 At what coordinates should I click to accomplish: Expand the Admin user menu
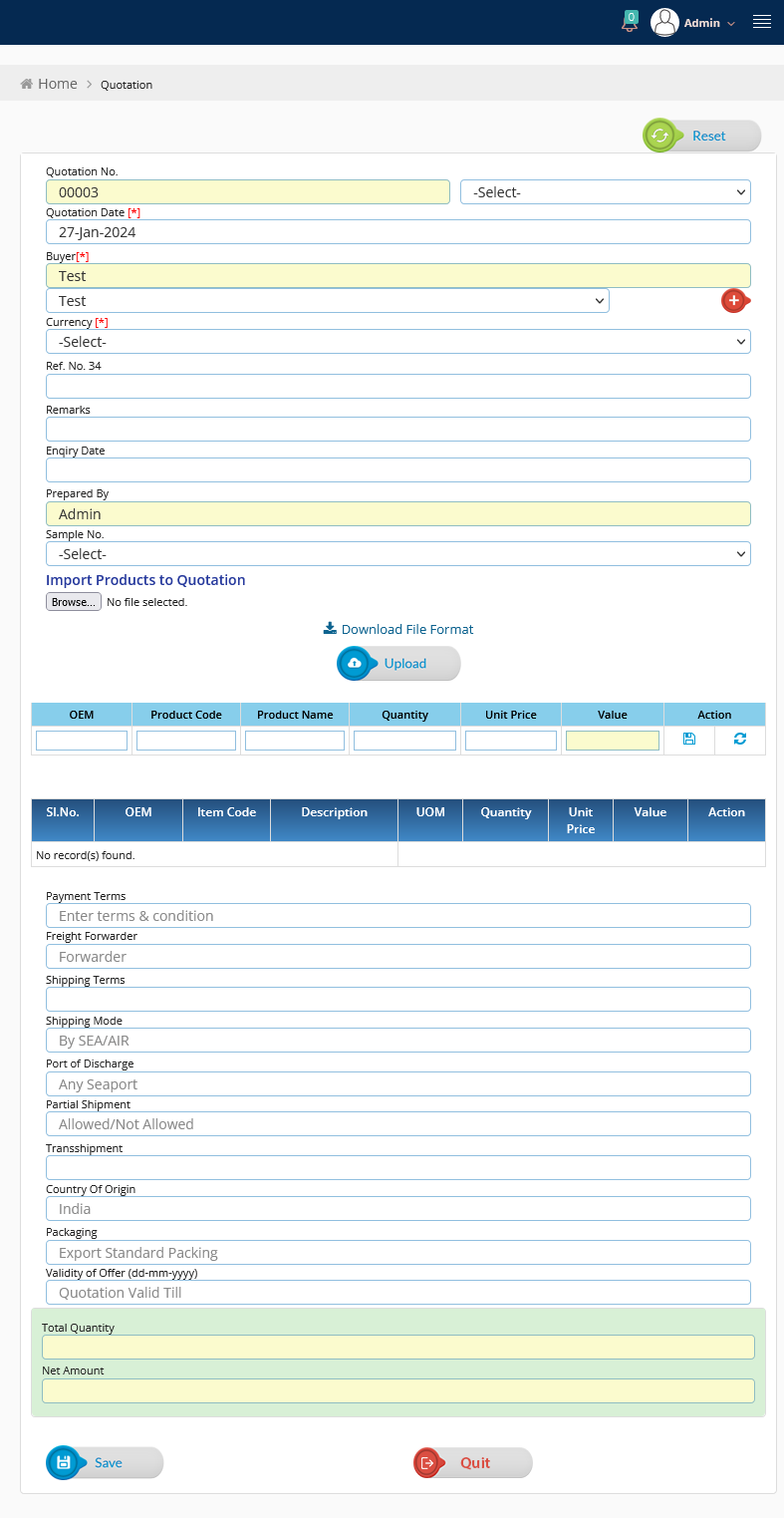(x=709, y=23)
